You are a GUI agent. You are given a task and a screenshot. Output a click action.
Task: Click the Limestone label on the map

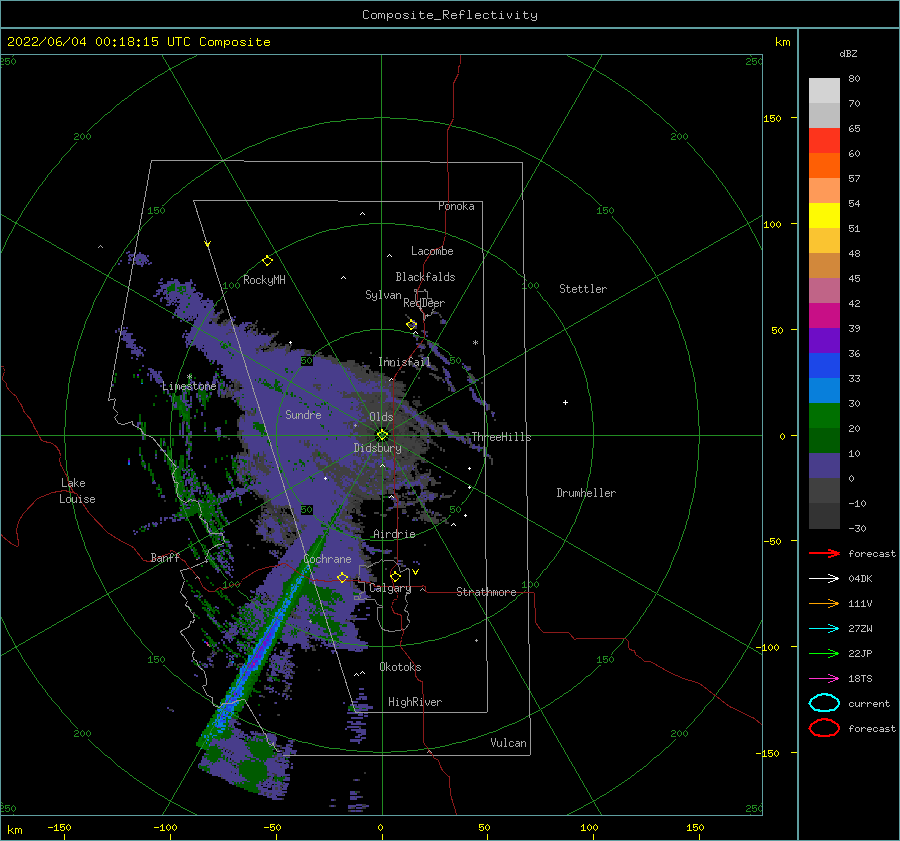point(189,386)
